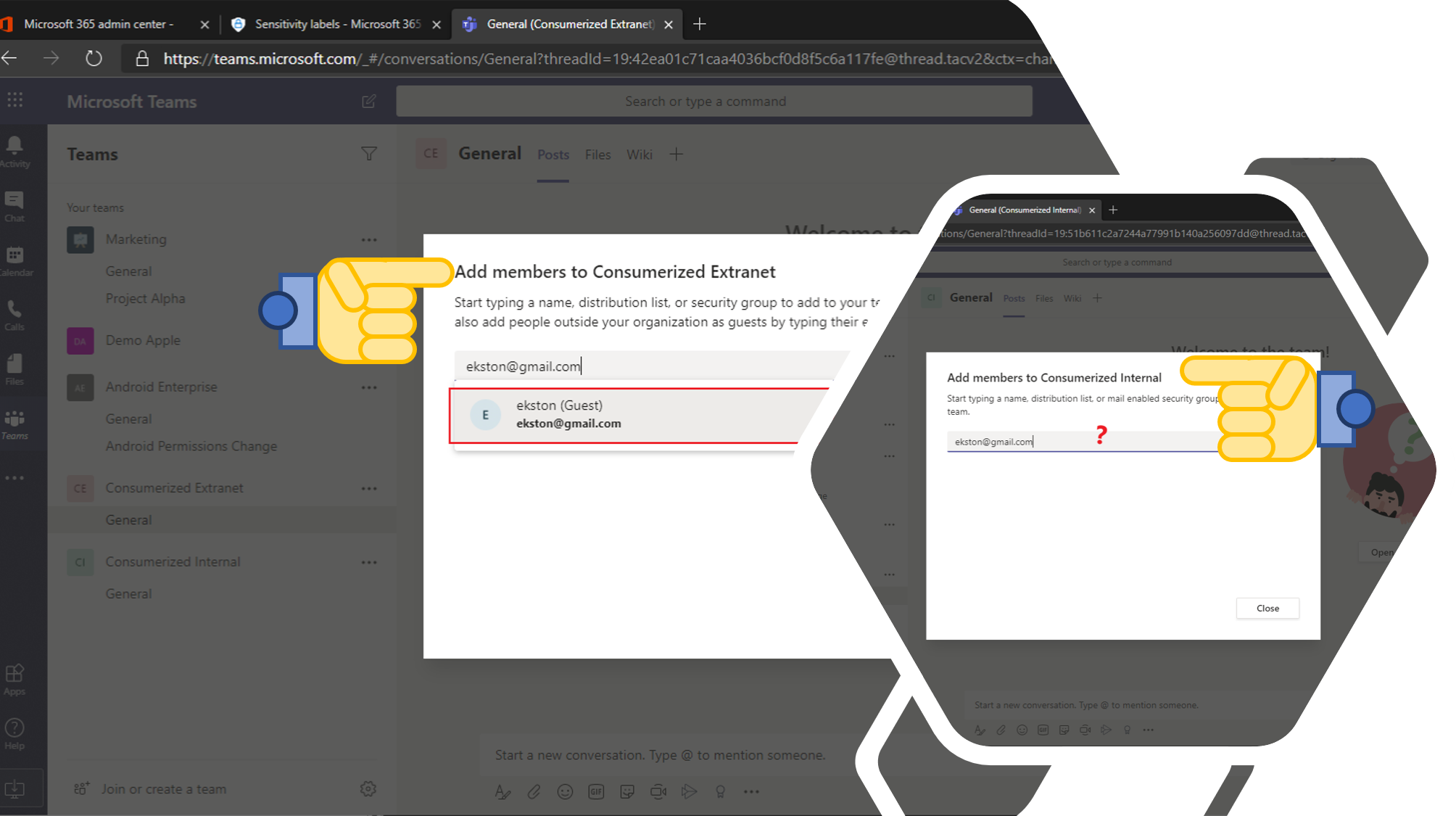Open a new browser tab in main window
Viewport: 1456px width, 816px height.
coord(700,24)
